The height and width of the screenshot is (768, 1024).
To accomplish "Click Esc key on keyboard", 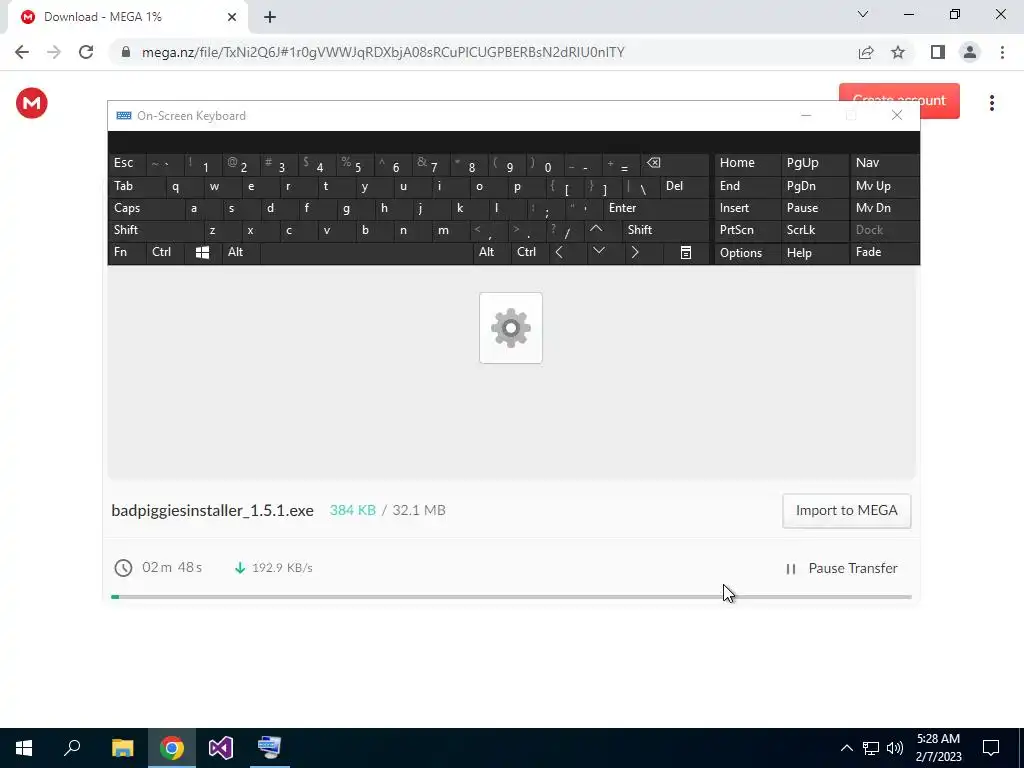I will [127, 163].
